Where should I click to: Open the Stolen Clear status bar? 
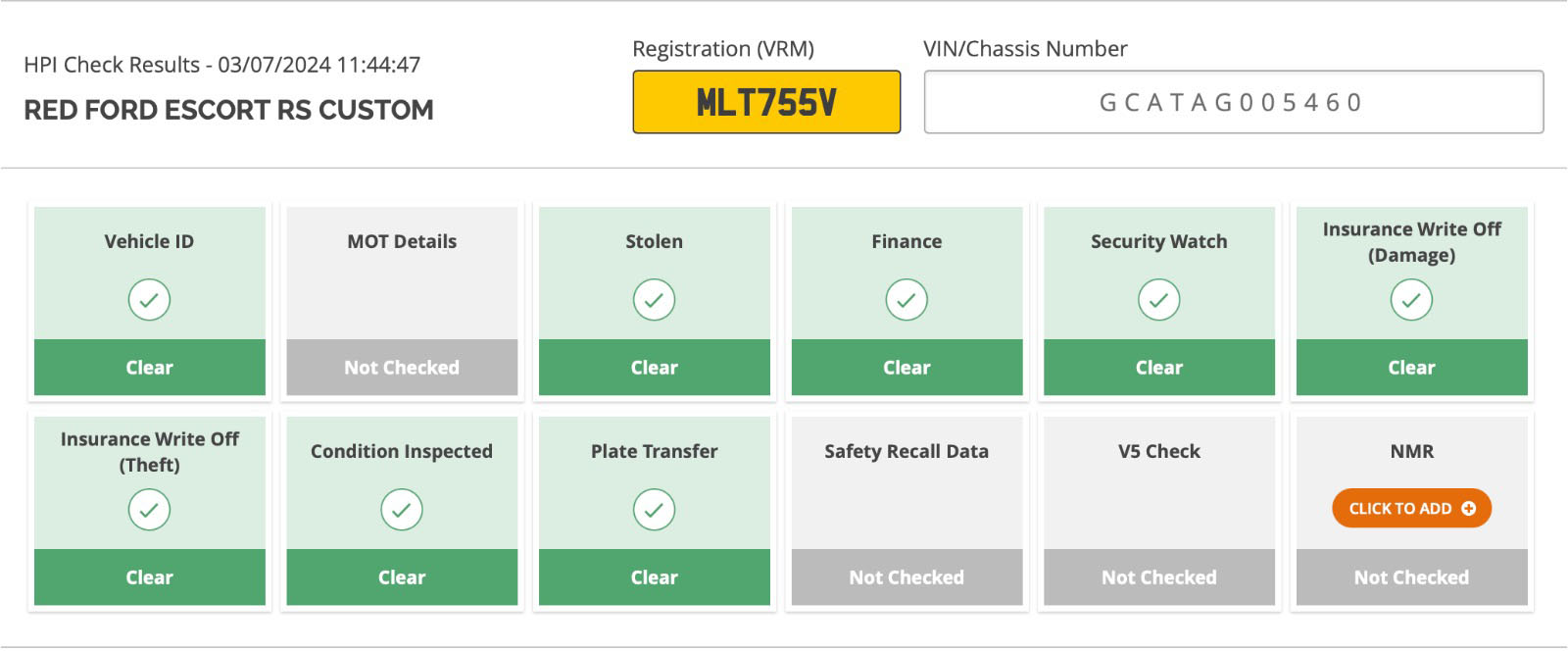pyautogui.click(x=655, y=368)
